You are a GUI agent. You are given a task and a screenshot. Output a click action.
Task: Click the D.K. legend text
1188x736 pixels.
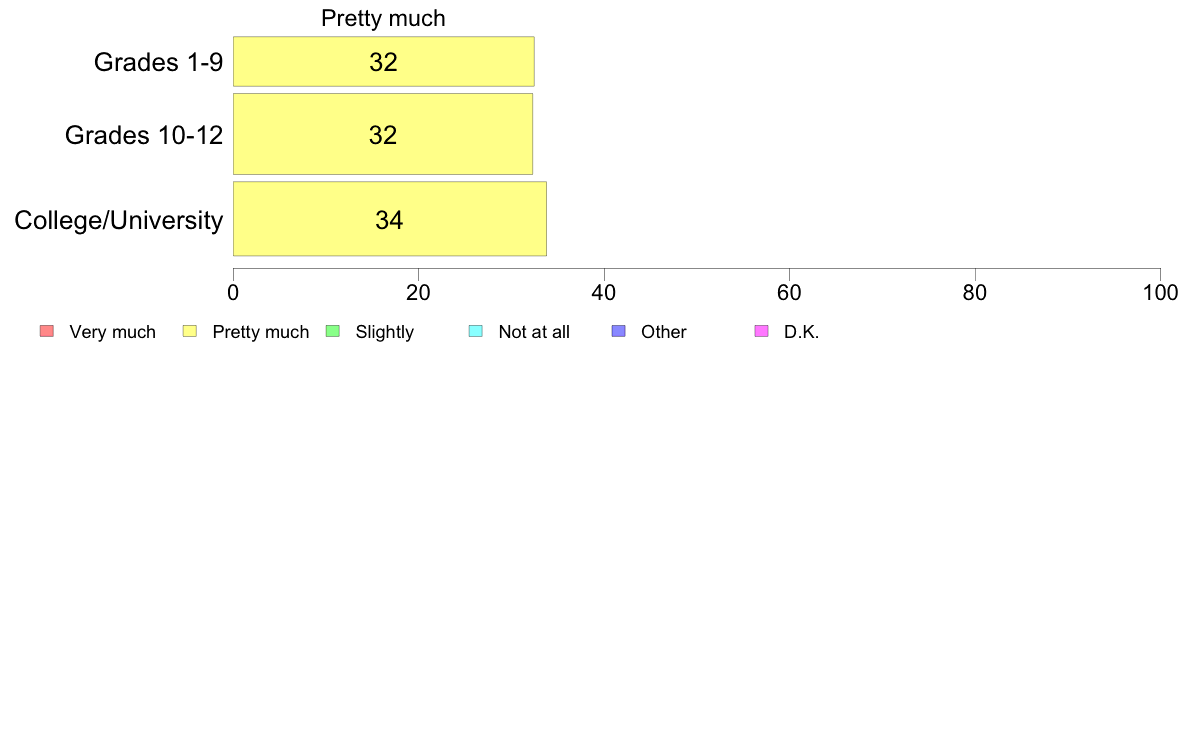802,332
